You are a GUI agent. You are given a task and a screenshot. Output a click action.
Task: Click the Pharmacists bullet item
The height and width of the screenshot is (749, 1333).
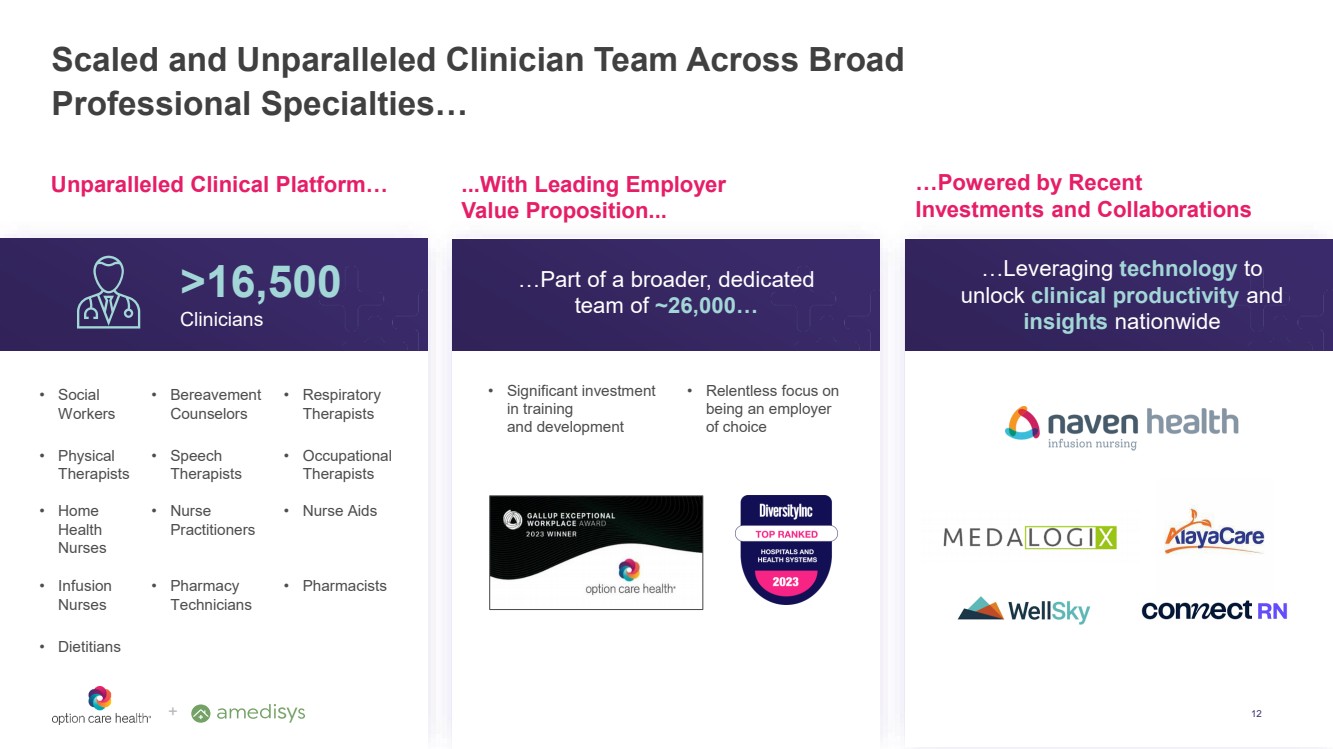click(344, 586)
